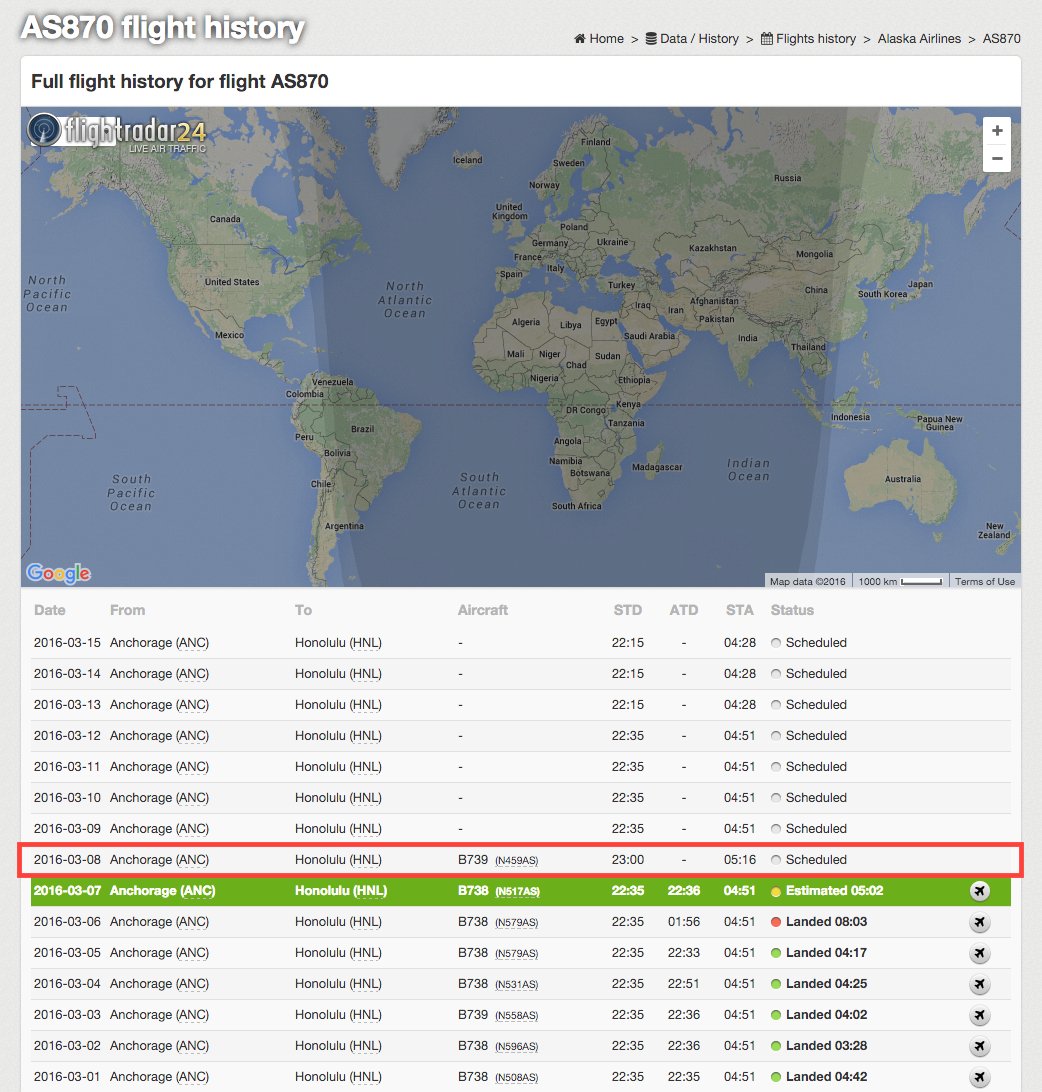The height and width of the screenshot is (1092, 1042).
Task: Click 23:00 STD in 2016-03-08 row
Action: coord(628,860)
